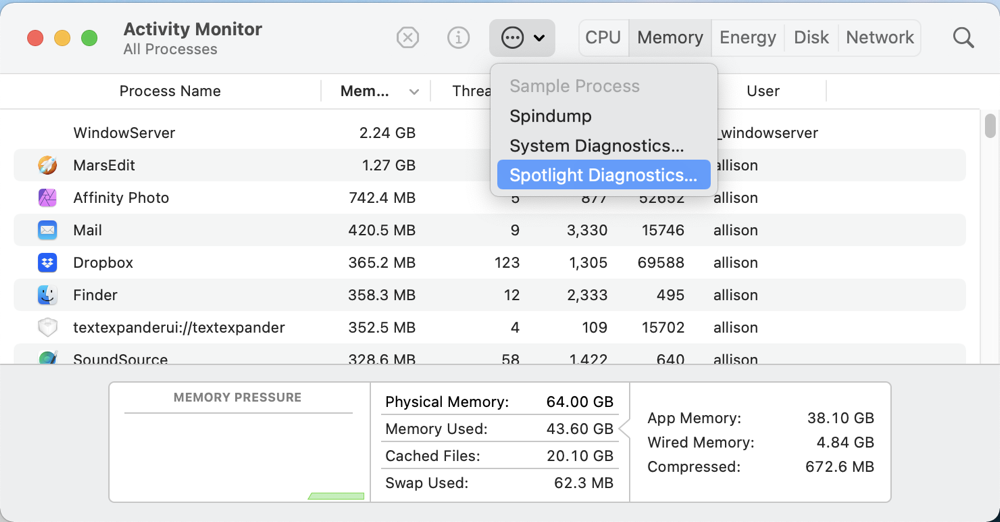This screenshot has height=522, width=1000.
Task: Select the Affinity Photo app icon
Action: pos(47,198)
